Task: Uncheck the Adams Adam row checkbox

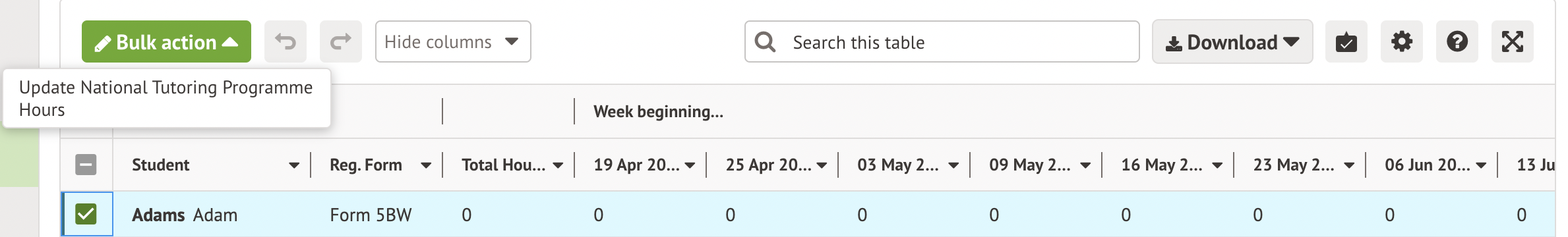Action: click(x=86, y=214)
